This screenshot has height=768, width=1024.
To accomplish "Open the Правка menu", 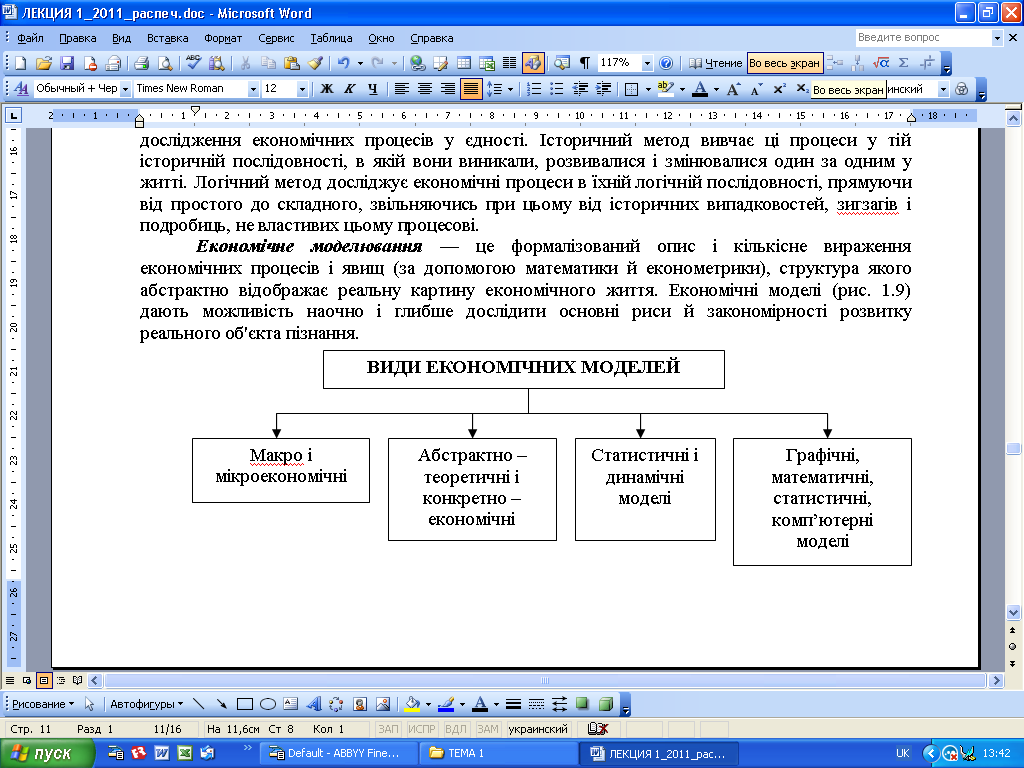I will coord(78,38).
